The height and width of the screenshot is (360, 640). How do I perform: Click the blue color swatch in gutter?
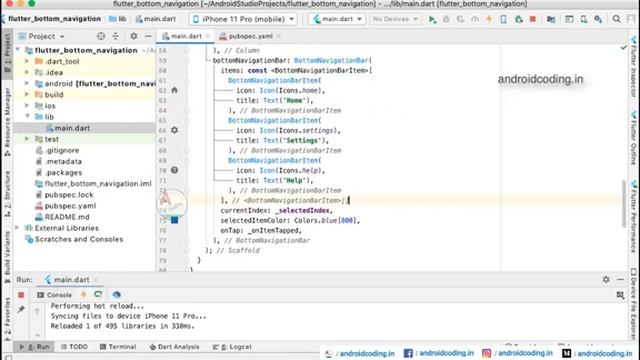[x=174, y=220]
